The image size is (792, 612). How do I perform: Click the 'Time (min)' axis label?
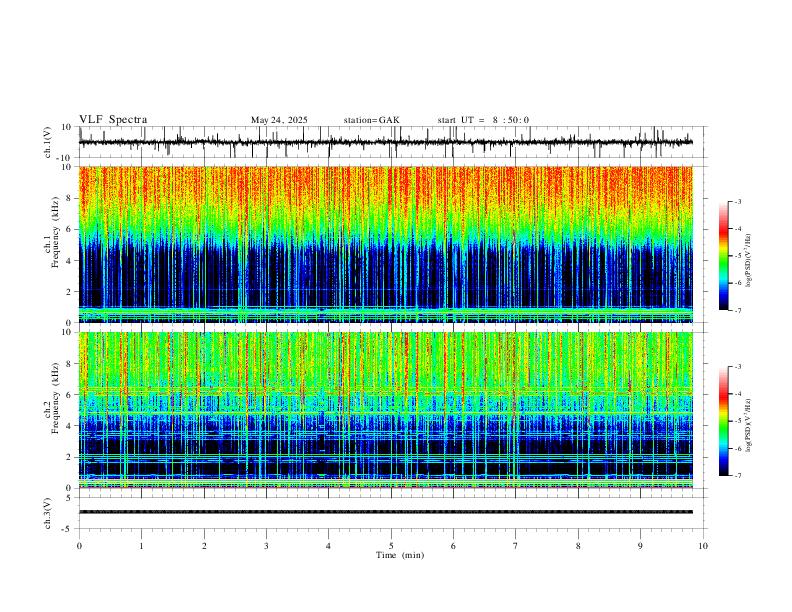coord(400,555)
